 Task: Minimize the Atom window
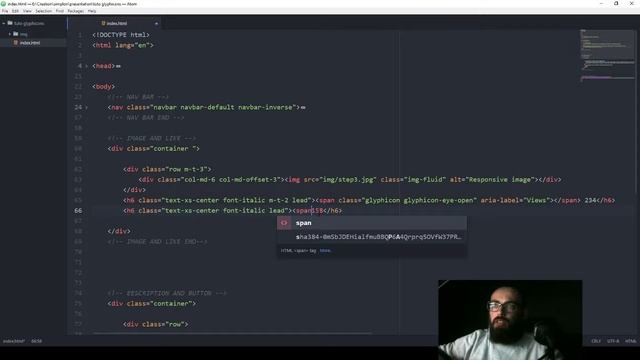(x=601, y=4)
